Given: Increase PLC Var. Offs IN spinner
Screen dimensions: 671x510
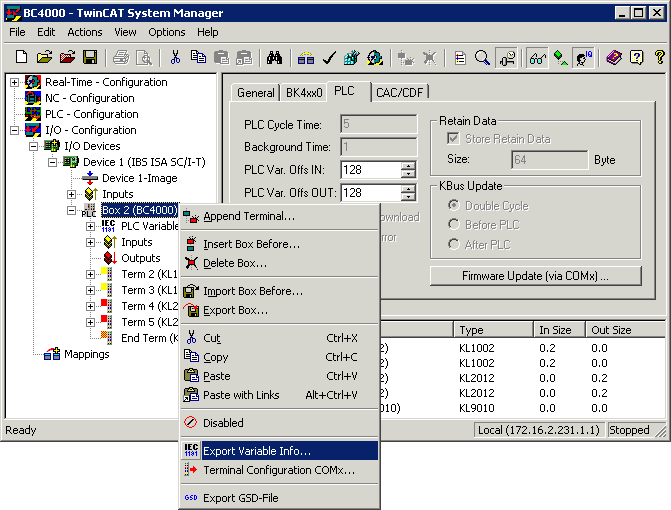Looking at the screenshot, I should [408, 166].
